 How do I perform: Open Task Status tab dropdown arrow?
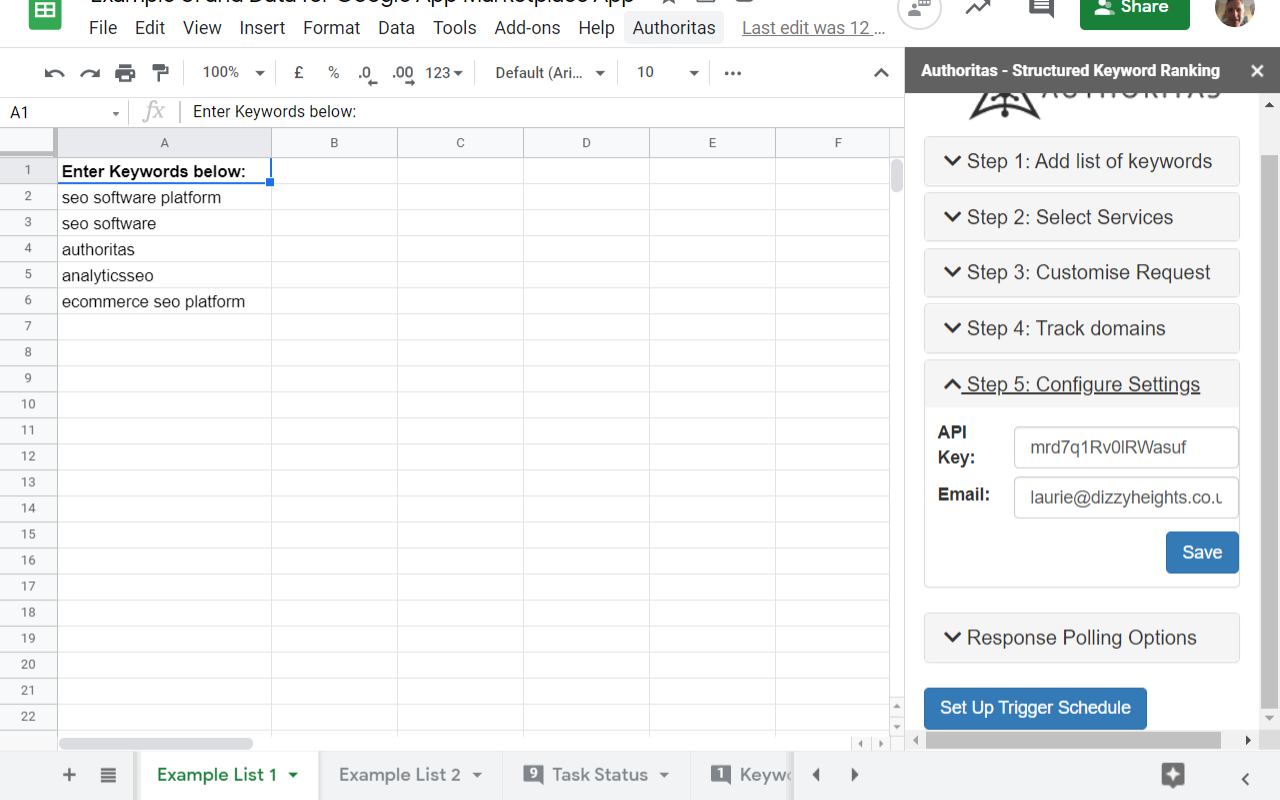664,775
